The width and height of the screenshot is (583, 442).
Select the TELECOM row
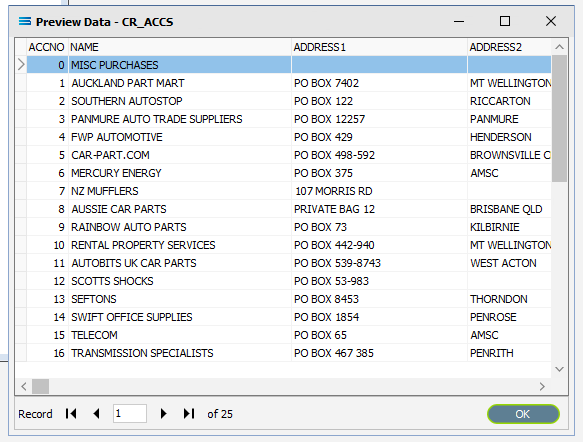point(289,335)
